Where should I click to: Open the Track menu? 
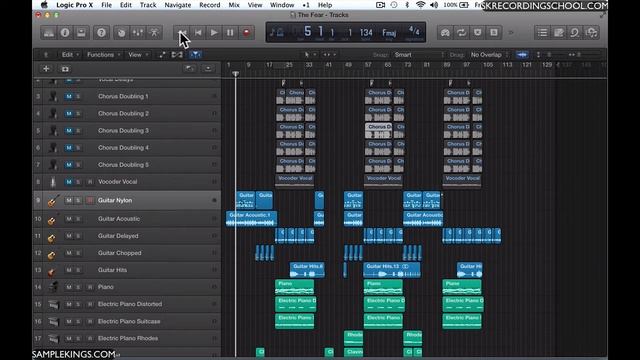148,5
